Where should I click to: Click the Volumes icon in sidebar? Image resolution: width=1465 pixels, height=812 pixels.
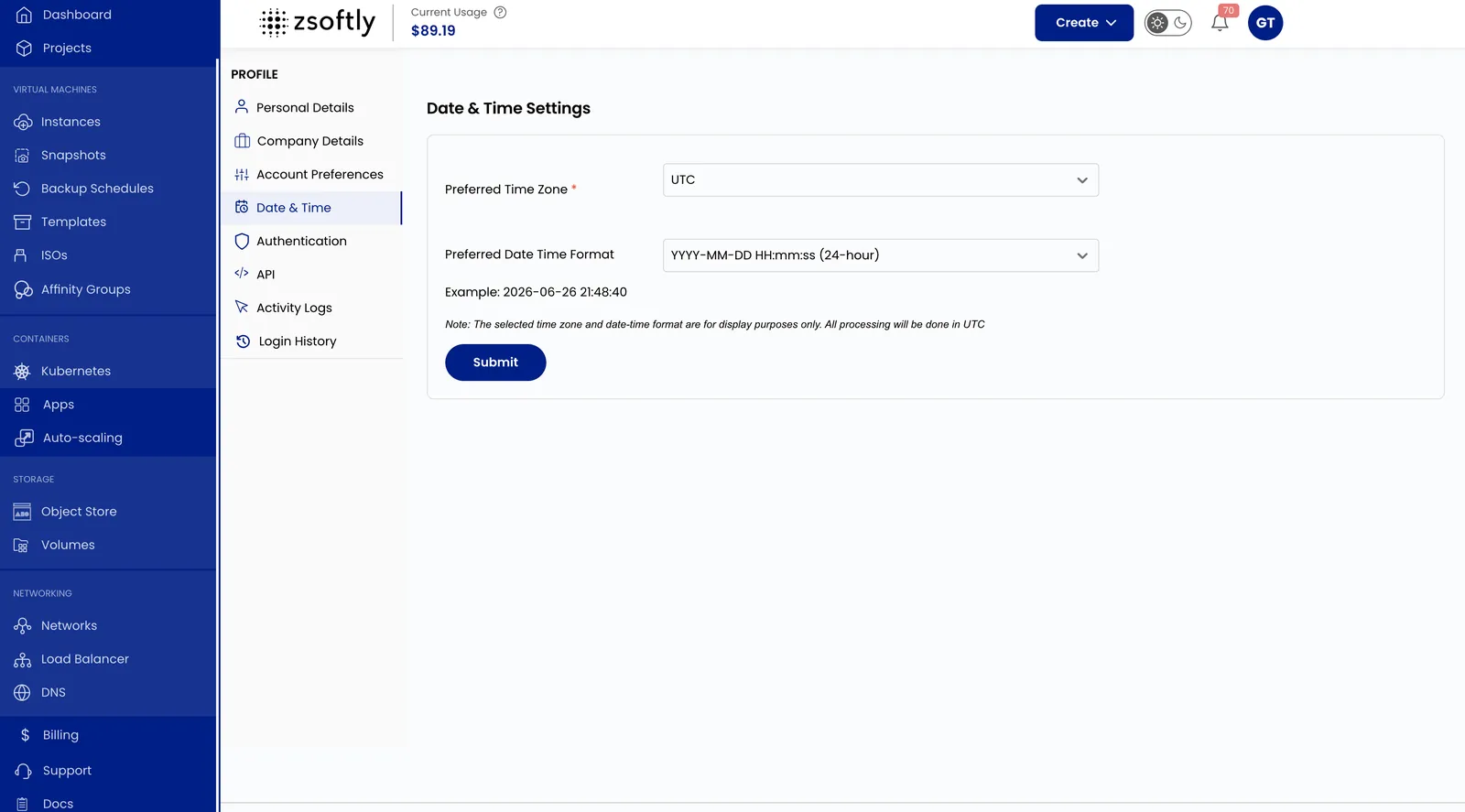pos(22,546)
